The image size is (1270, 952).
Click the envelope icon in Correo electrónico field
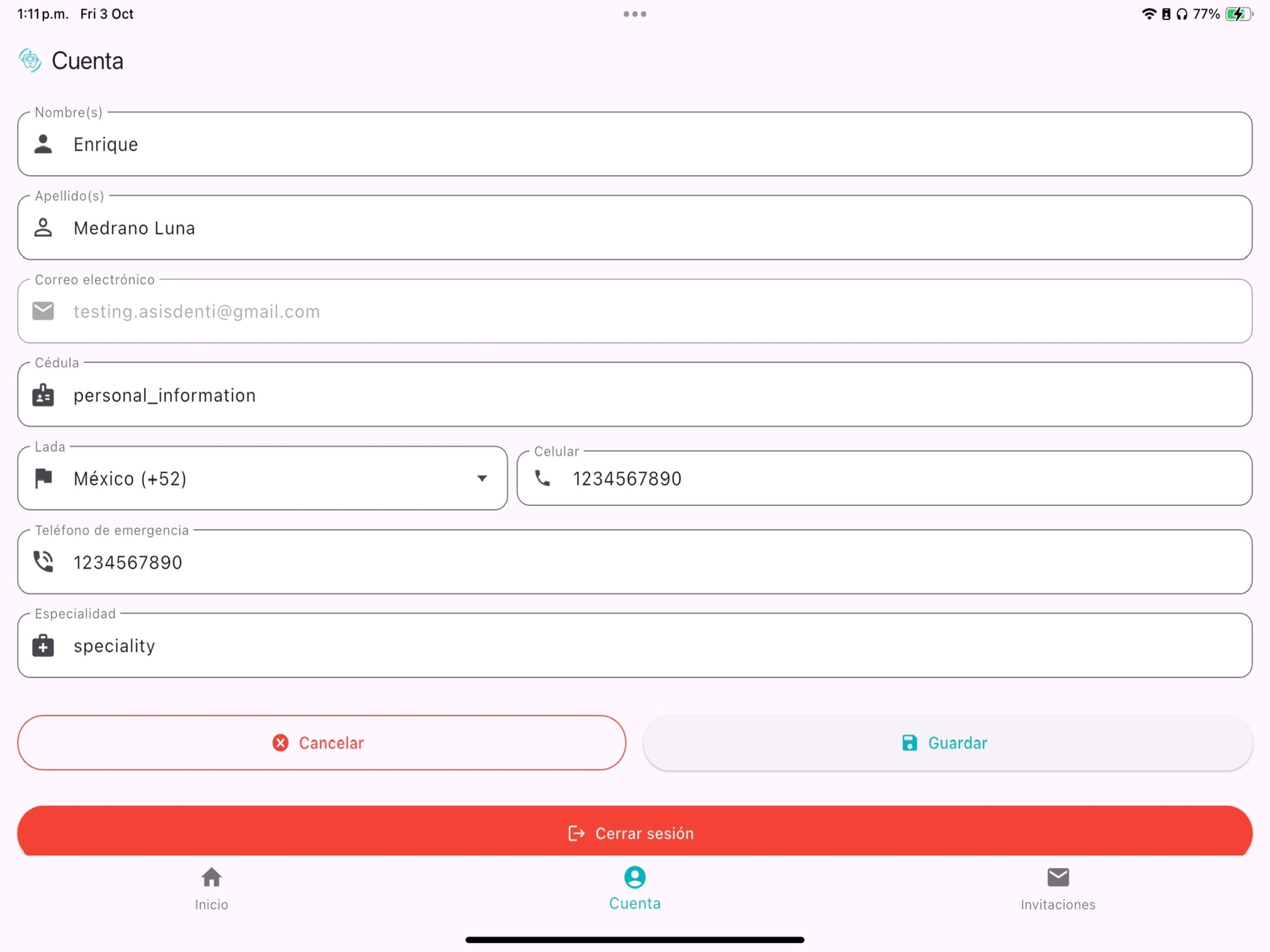tap(43, 311)
